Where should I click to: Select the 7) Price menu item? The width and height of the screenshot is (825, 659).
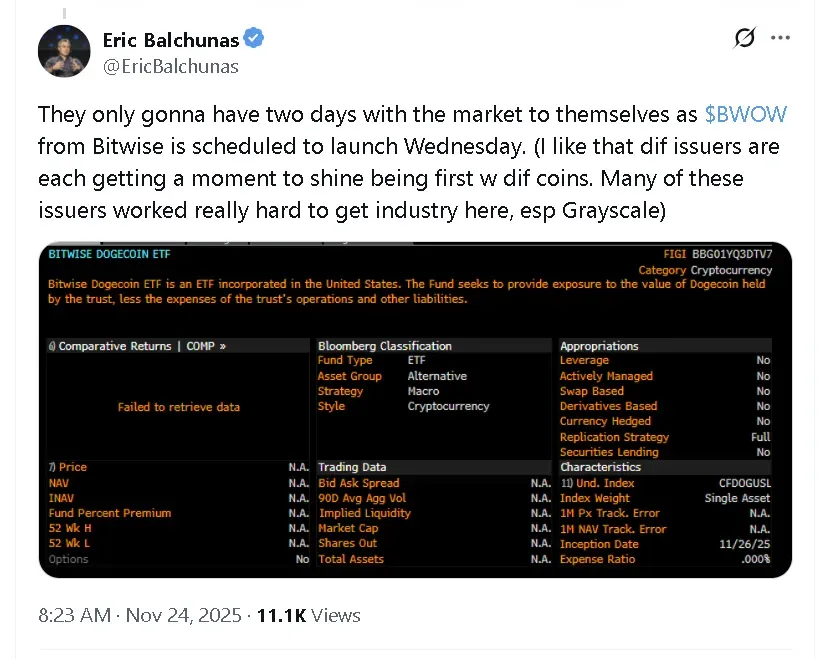coord(67,468)
